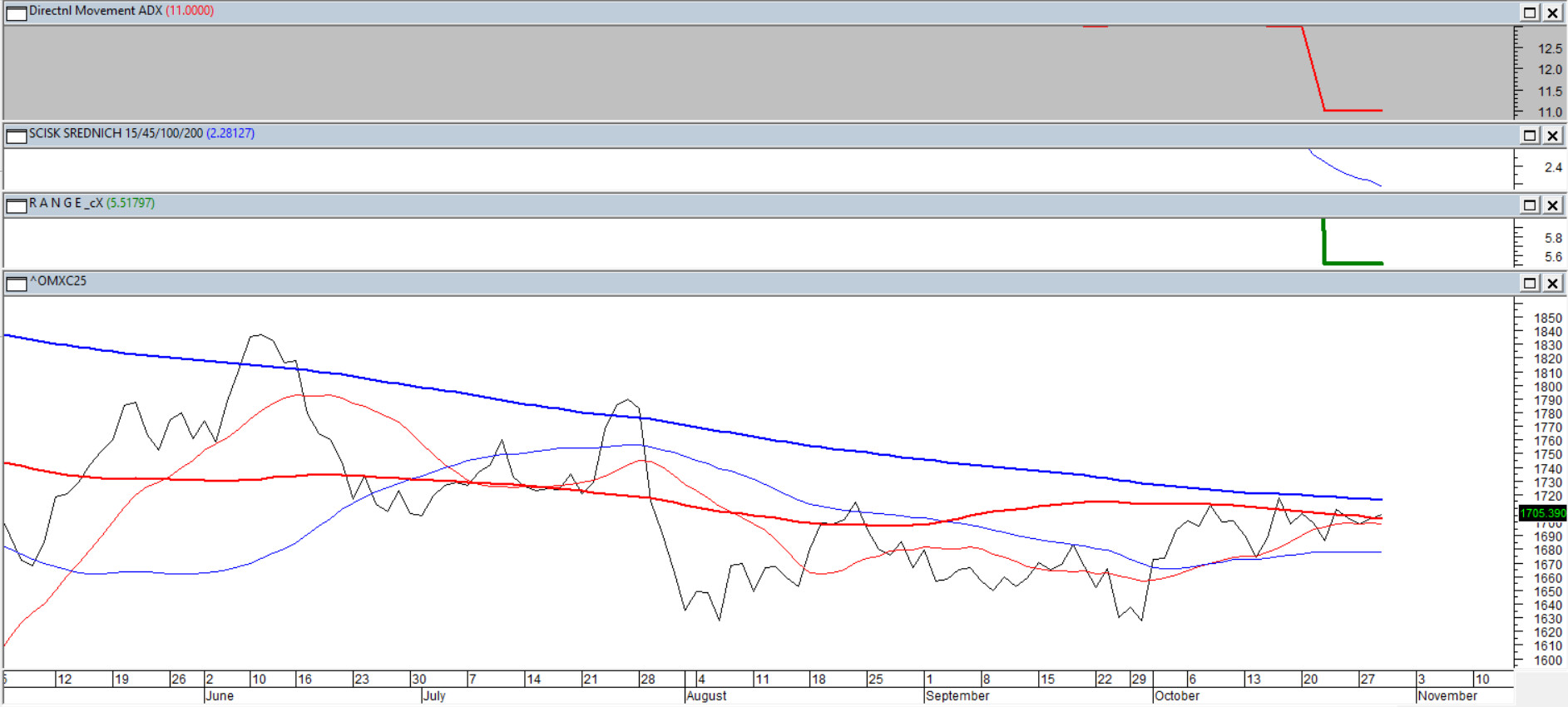1568x707 pixels.
Task: Click the 1800 level on the price axis
Action: click(1547, 387)
